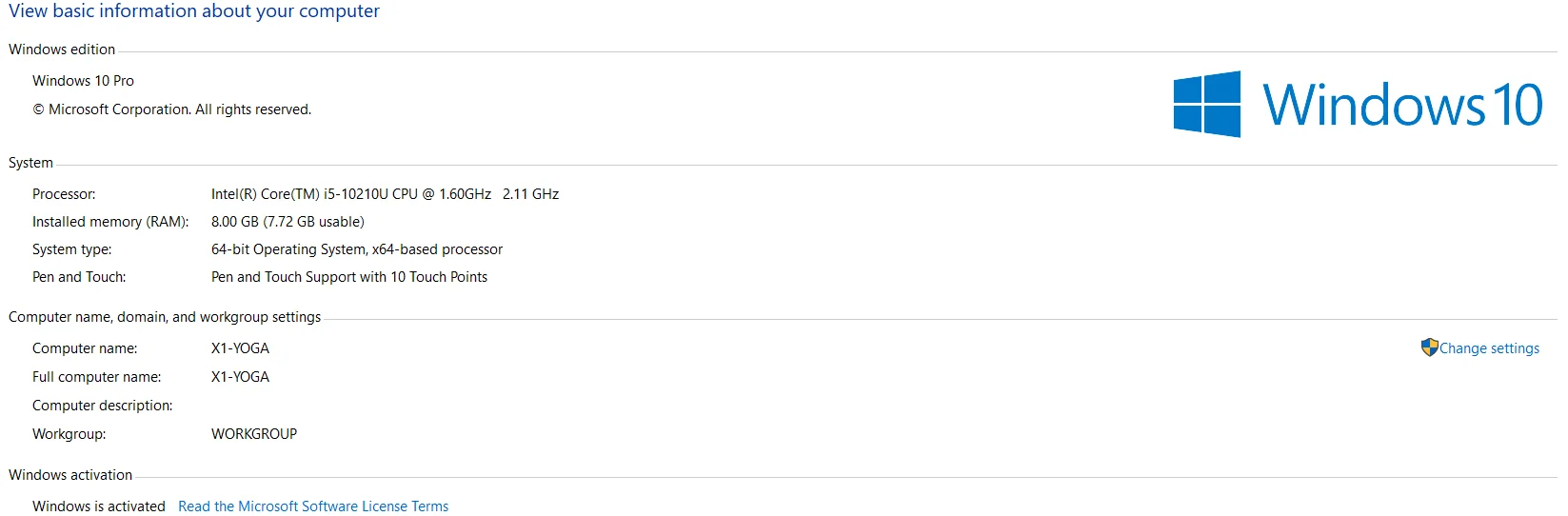This screenshot has height=516, width=1568.
Task: Read the Microsoft Software License Terms
Action: click(x=313, y=506)
